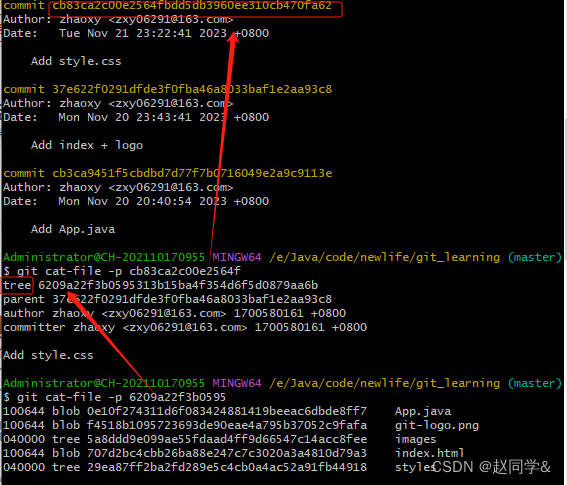Click the second prompt's (master) branch label

point(535,383)
